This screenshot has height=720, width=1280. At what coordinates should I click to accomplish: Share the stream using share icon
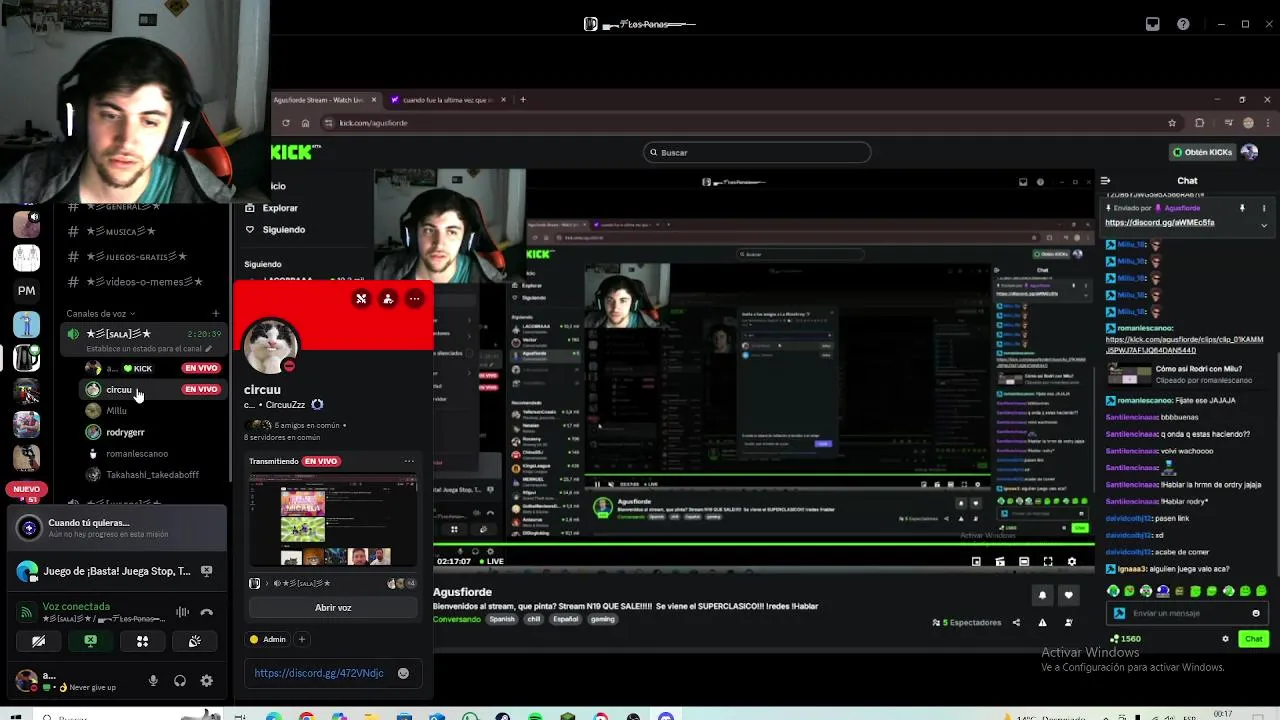[1016, 623]
